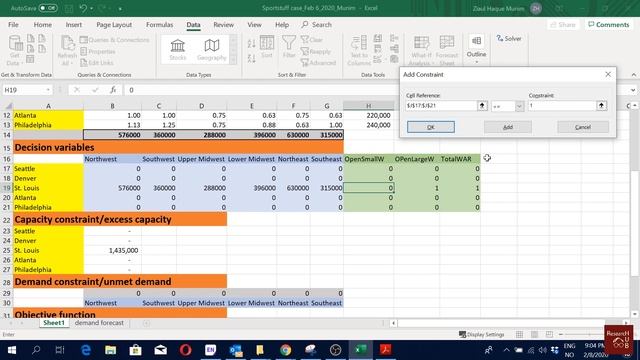The width and height of the screenshot is (640, 360).
Task: Select the Select All corner triangle
Action: (7, 106)
